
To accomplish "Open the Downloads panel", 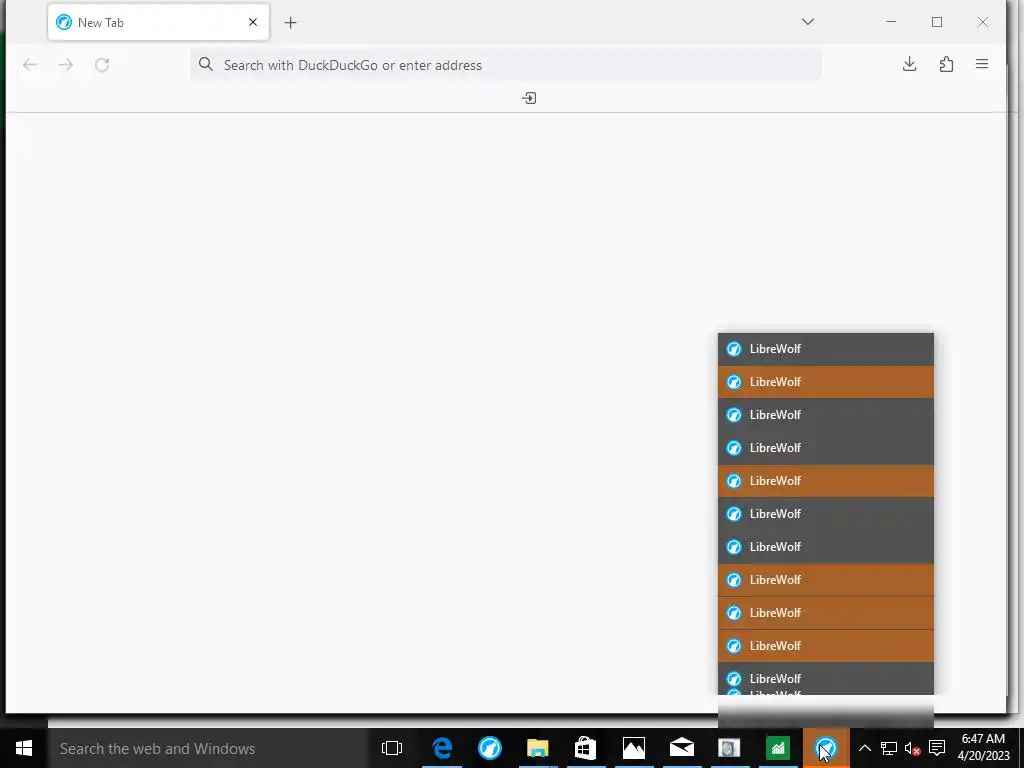I will pos(909,64).
